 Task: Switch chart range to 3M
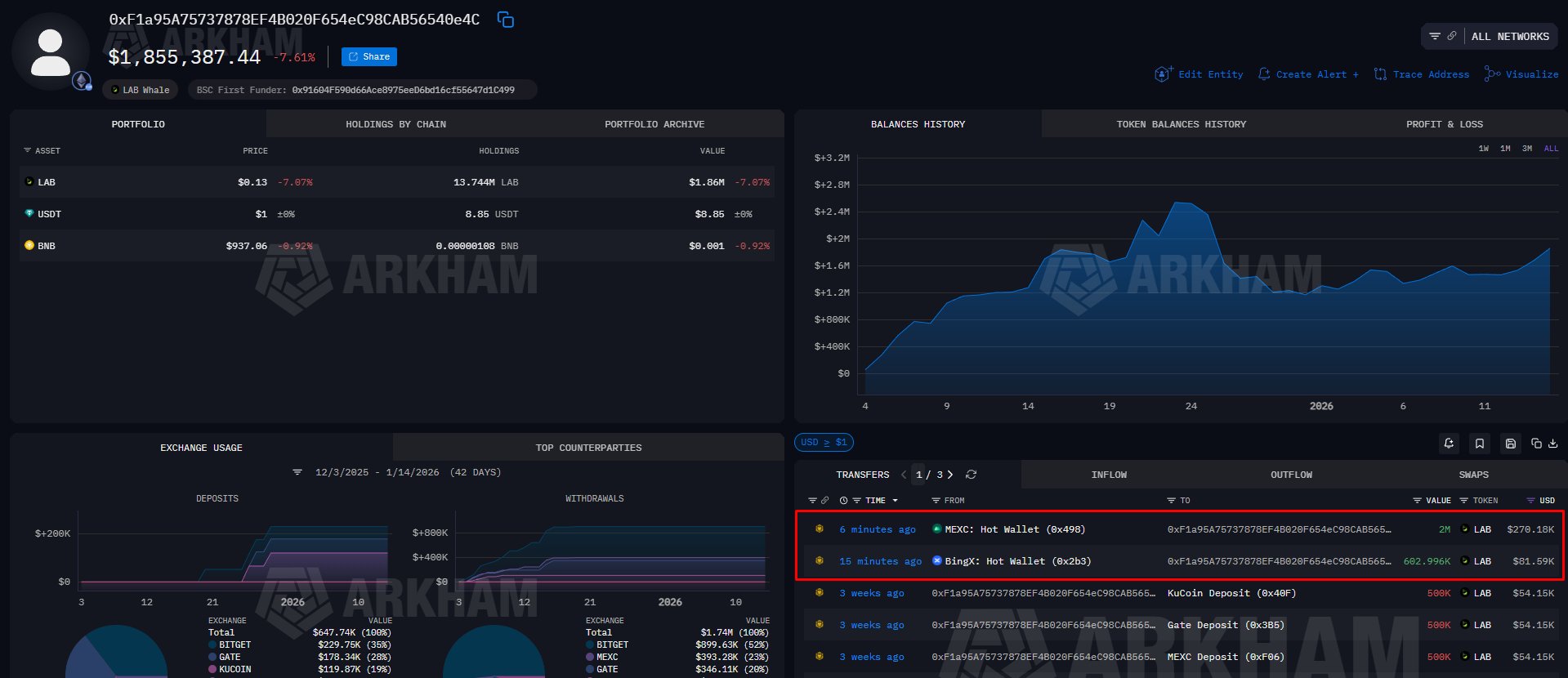(x=1527, y=149)
